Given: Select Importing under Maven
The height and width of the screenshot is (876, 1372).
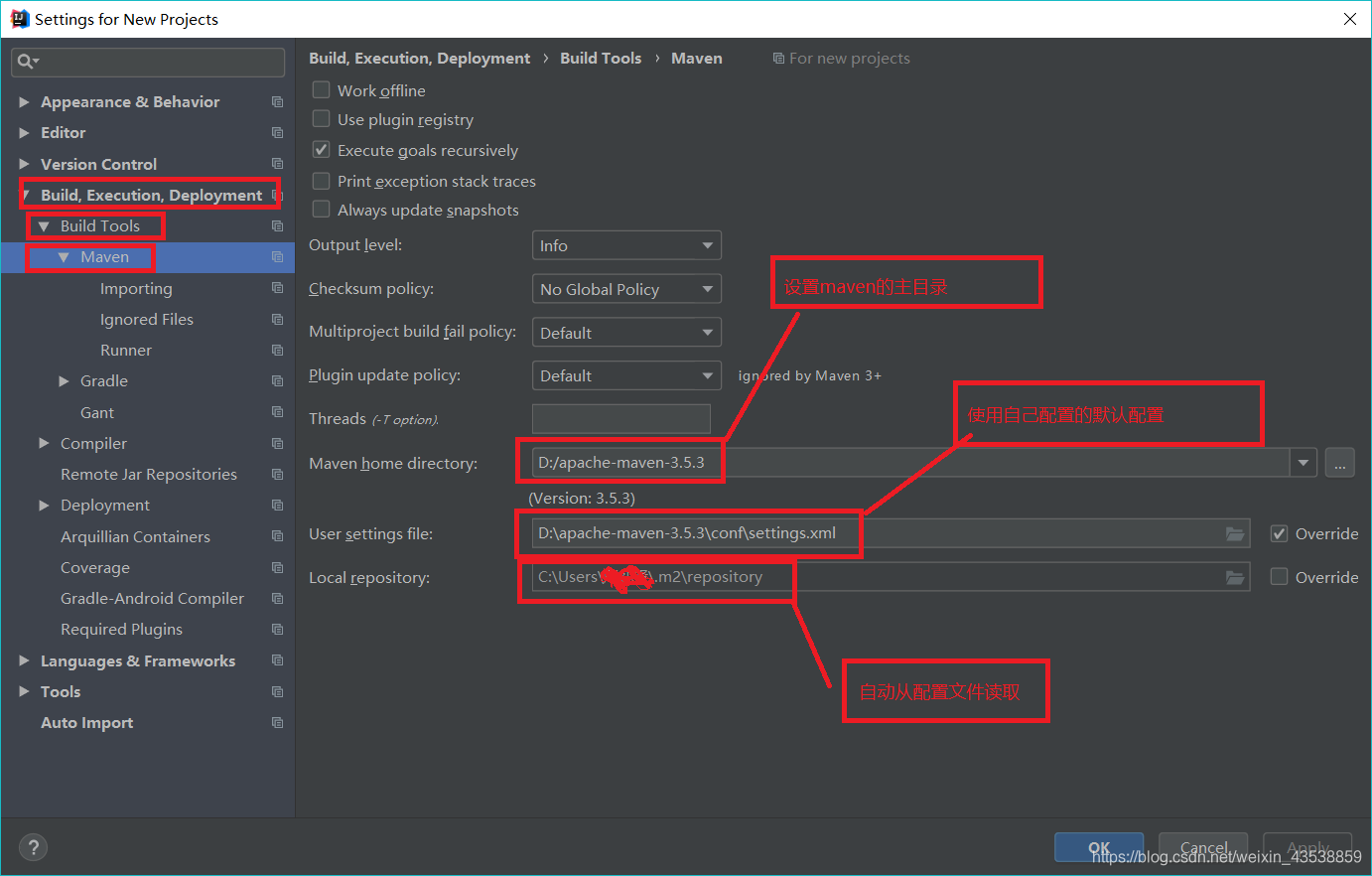Looking at the screenshot, I should click(x=136, y=288).
